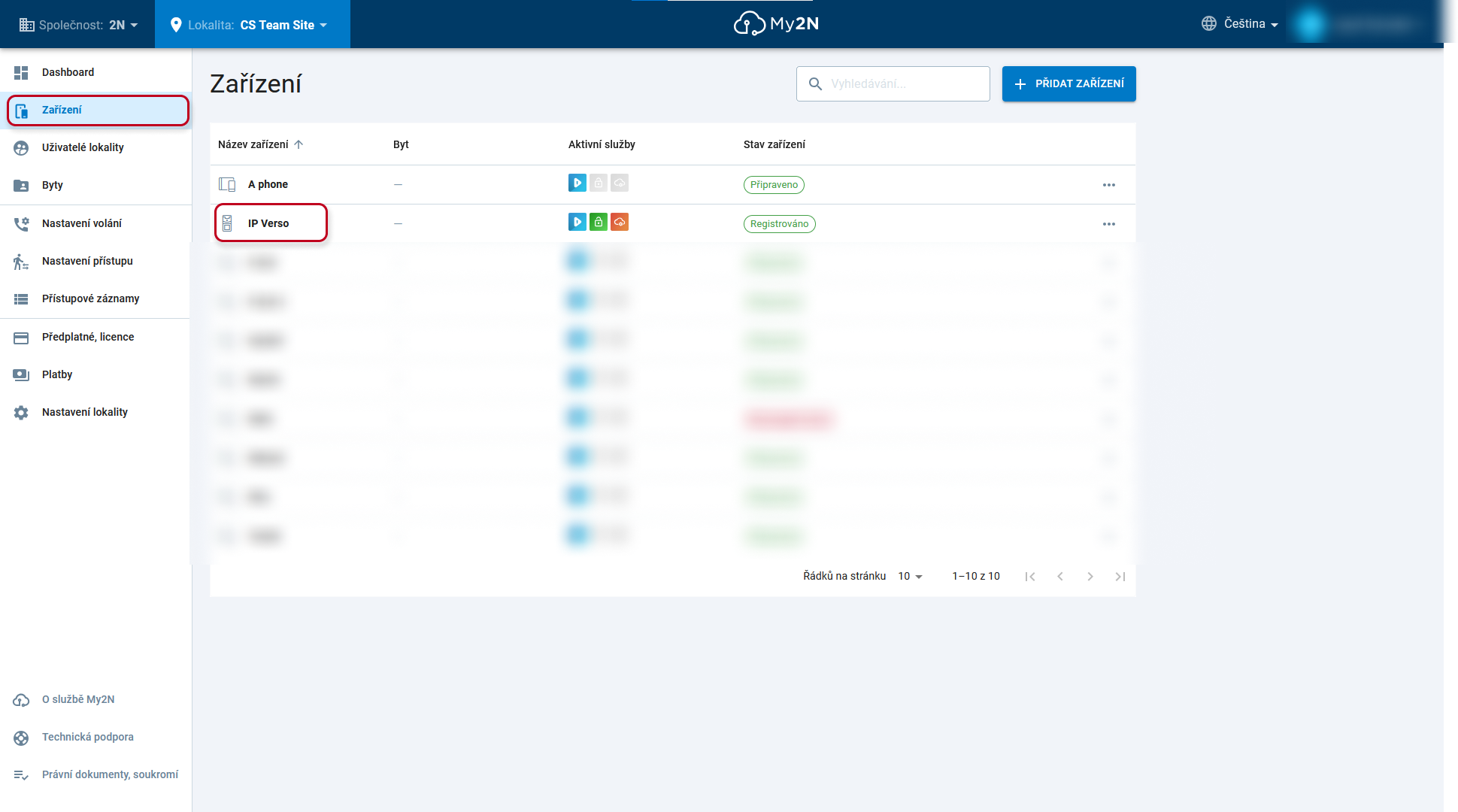
Task: Click the Technická podpora lifebuoy icon
Action: point(21,738)
